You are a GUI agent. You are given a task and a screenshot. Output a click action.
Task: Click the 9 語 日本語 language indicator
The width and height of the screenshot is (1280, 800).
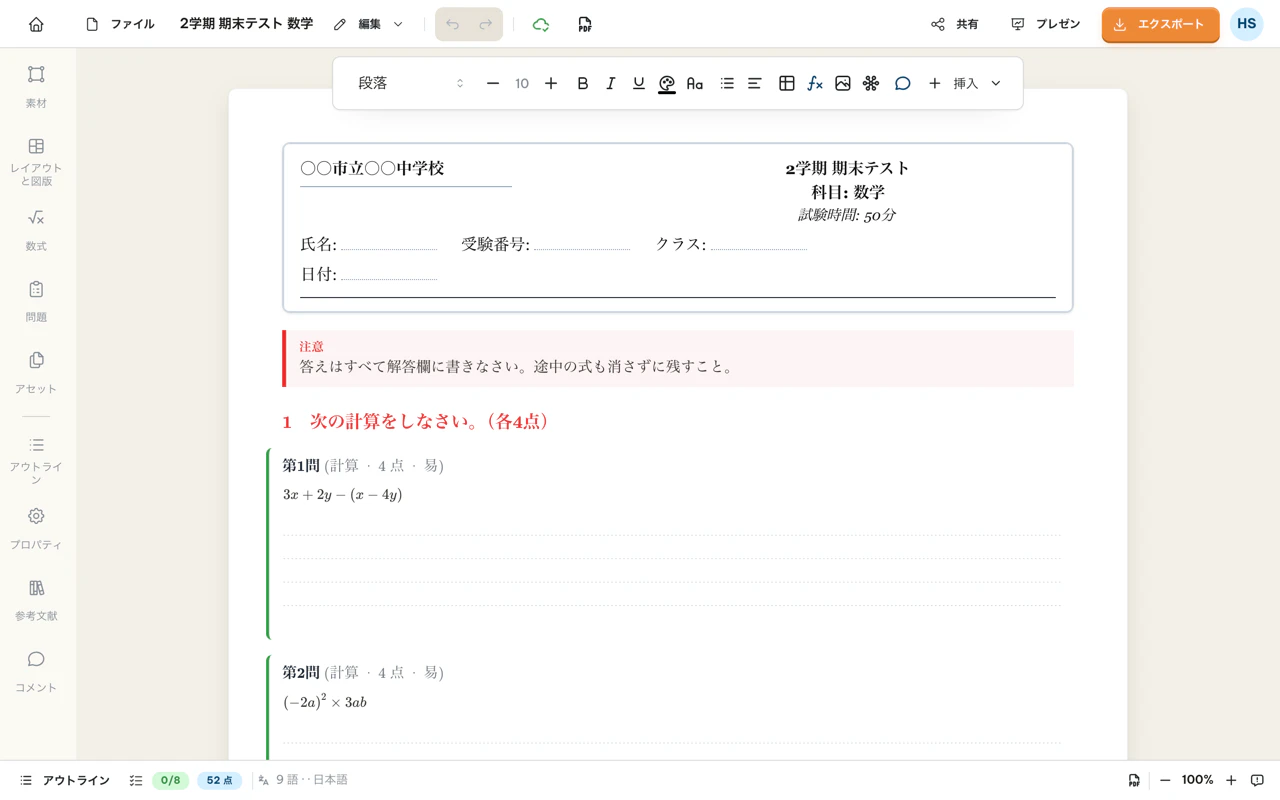pyautogui.click(x=303, y=780)
